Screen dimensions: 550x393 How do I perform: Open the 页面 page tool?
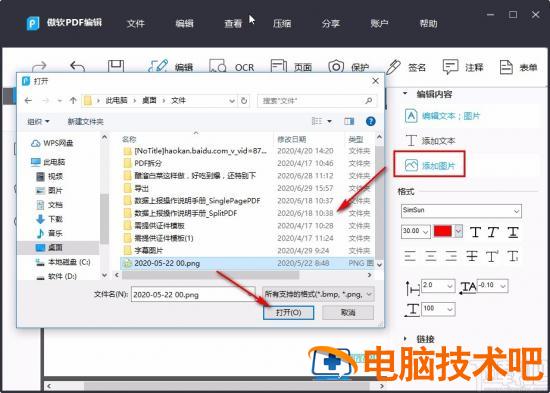291,67
